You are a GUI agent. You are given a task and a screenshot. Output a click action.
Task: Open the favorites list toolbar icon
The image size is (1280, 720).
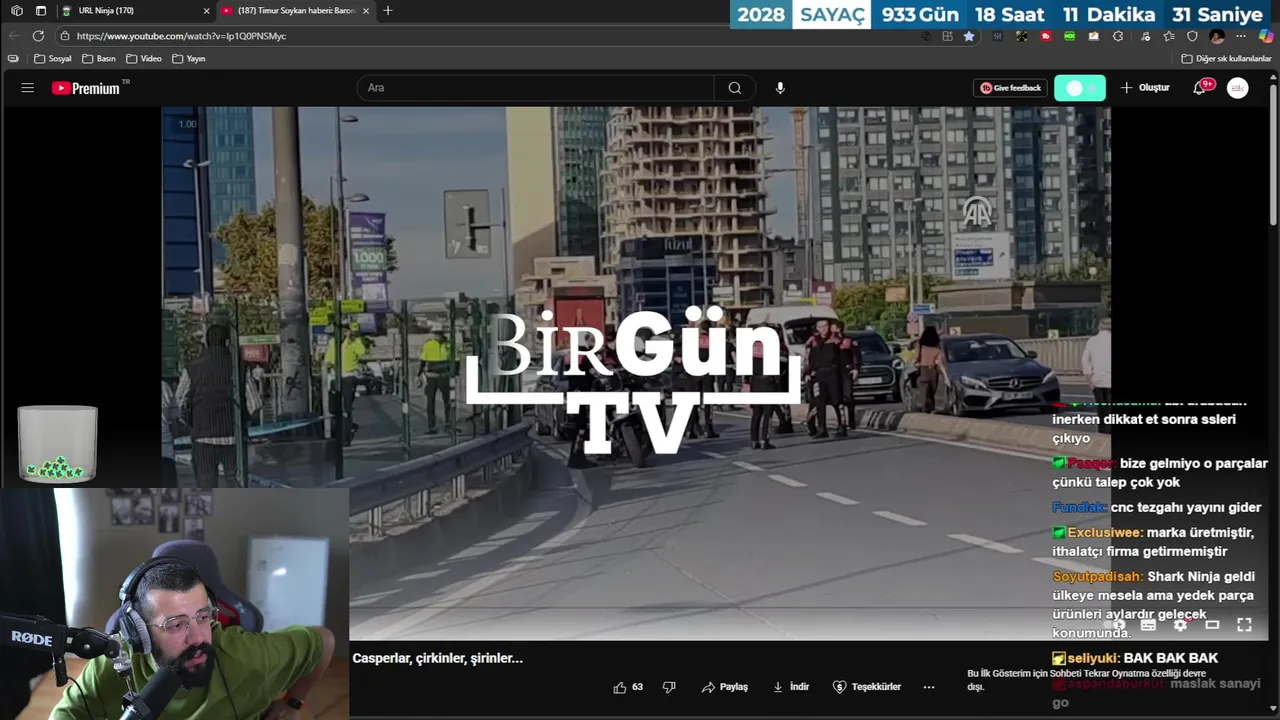click(1168, 36)
